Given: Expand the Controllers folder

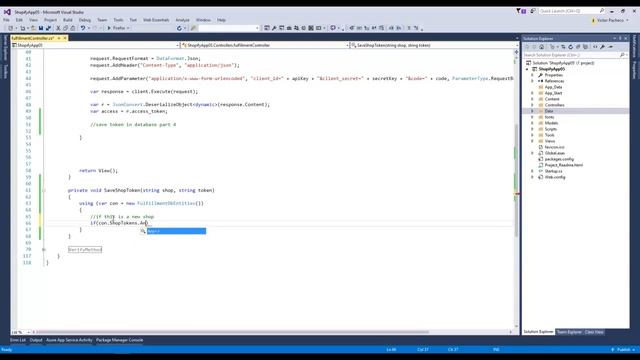Looking at the screenshot, I should [532, 105].
